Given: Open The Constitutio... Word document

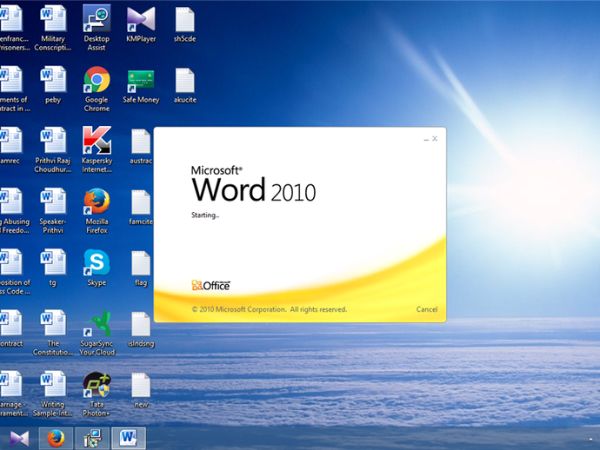Looking at the screenshot, I should click(53, 333).
